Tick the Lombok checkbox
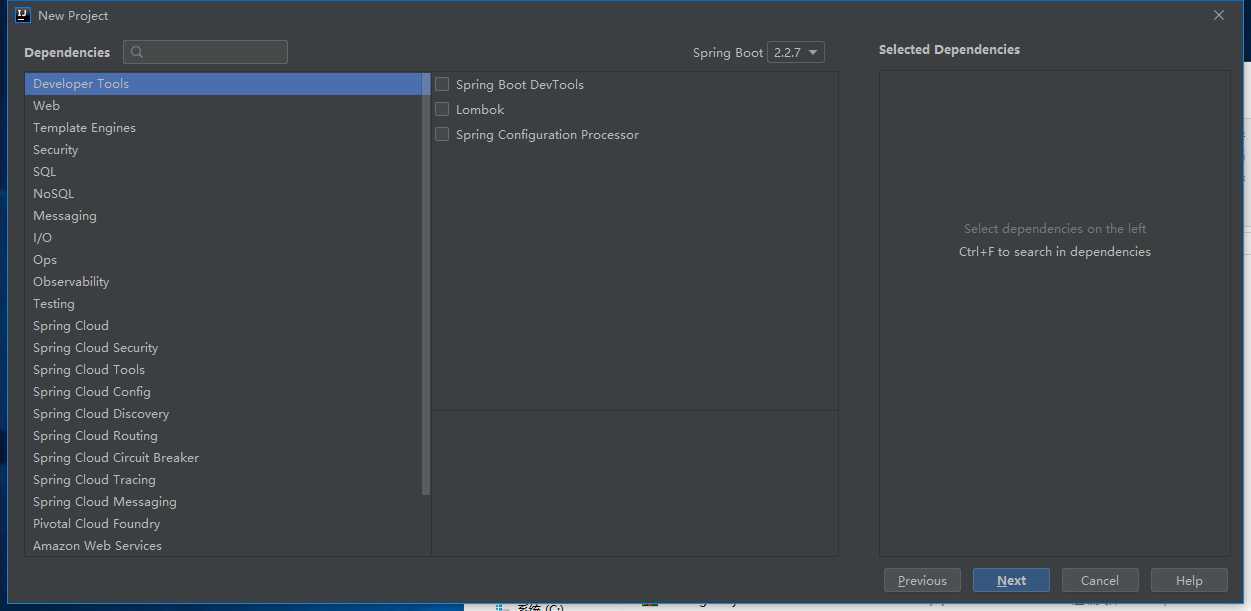This screenshot has width=1251, height=611. coord(442,110)
